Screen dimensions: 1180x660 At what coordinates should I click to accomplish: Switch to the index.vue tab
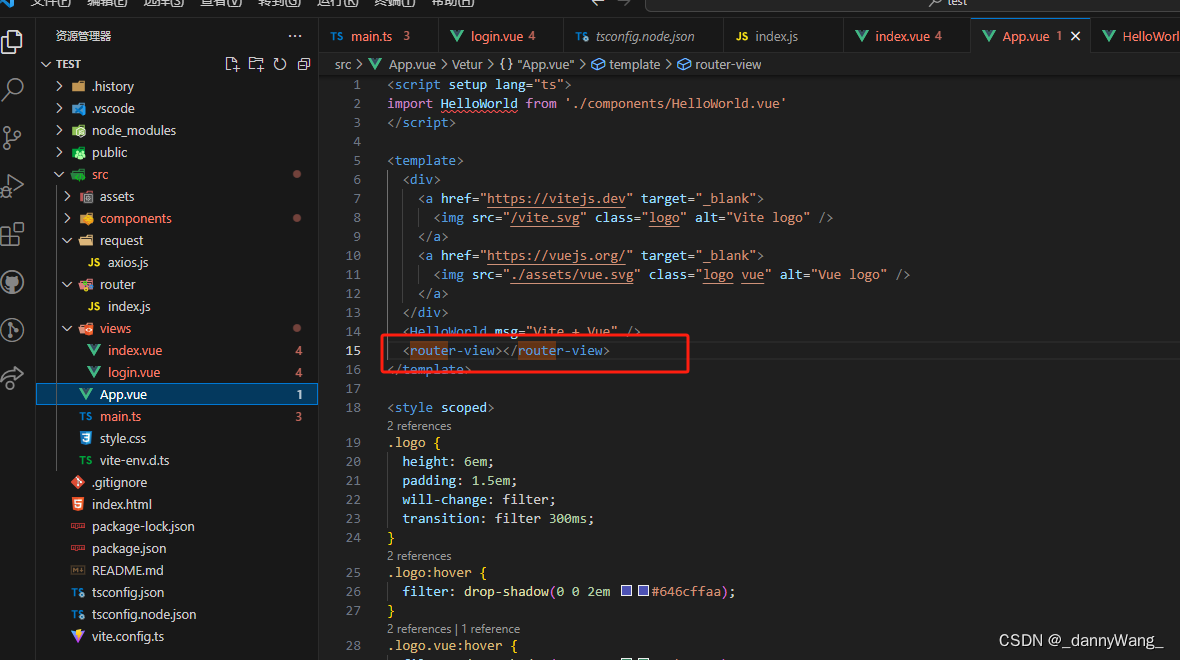pyautogui.click(x=907, y=36)
